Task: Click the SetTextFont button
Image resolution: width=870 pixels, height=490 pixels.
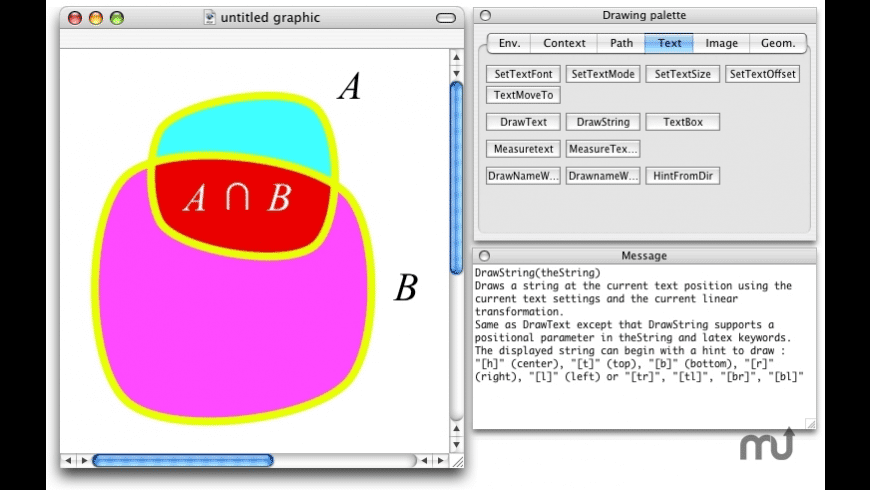Action: [x=523, y=73]
